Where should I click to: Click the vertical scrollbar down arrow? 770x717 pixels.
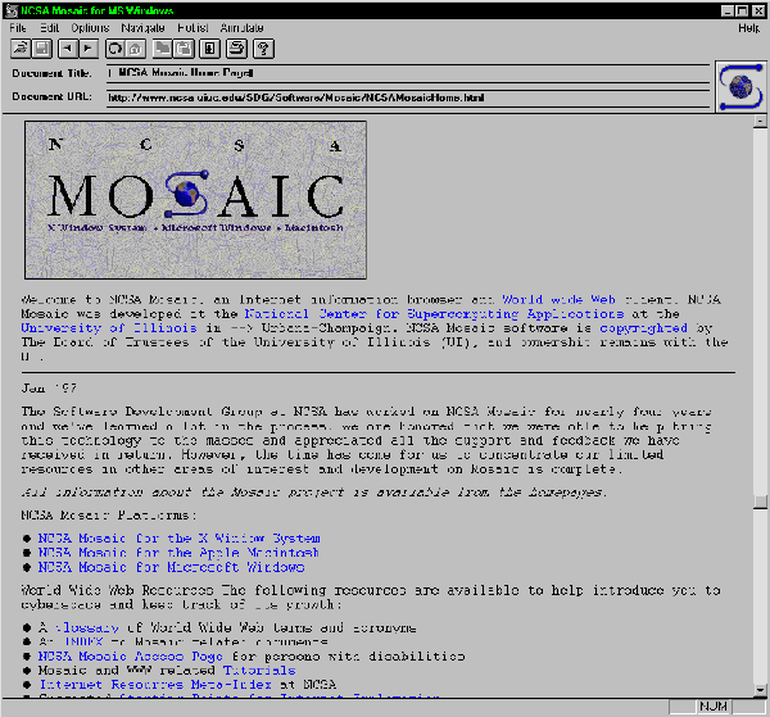click(760, 690)
